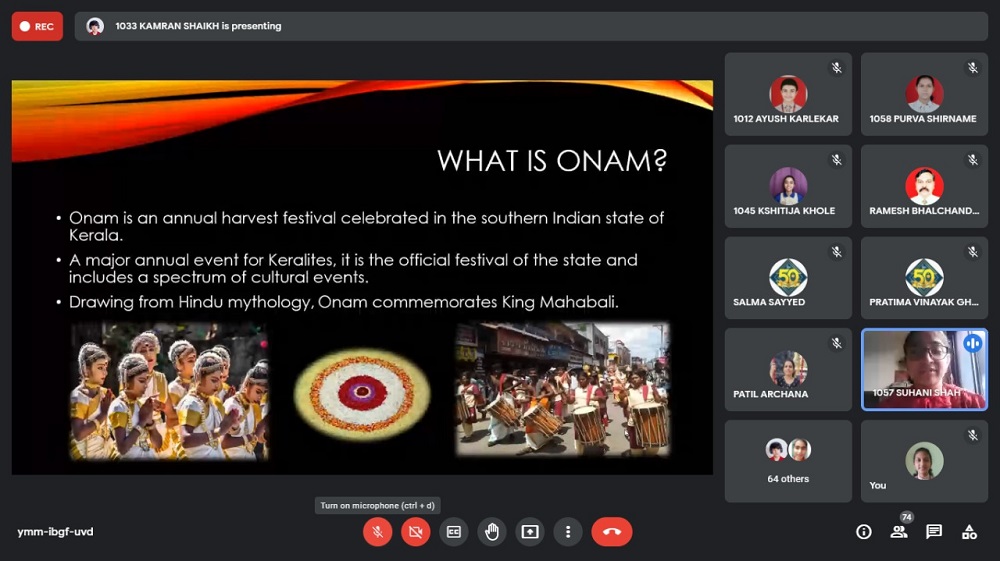Expand the "64 others" participants tile
Image resolution: width=1000 pixels, height=561 pixels.
coord(788,461)
